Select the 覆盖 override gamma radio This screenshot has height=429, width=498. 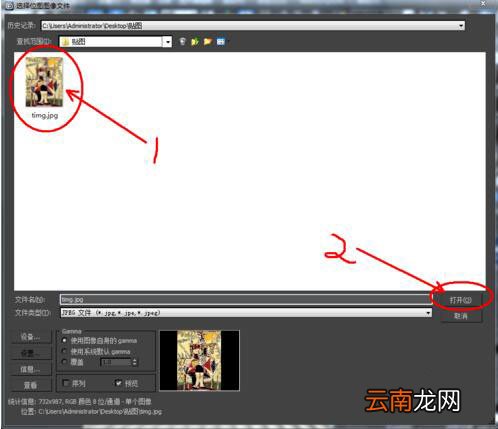coord(64,362)
